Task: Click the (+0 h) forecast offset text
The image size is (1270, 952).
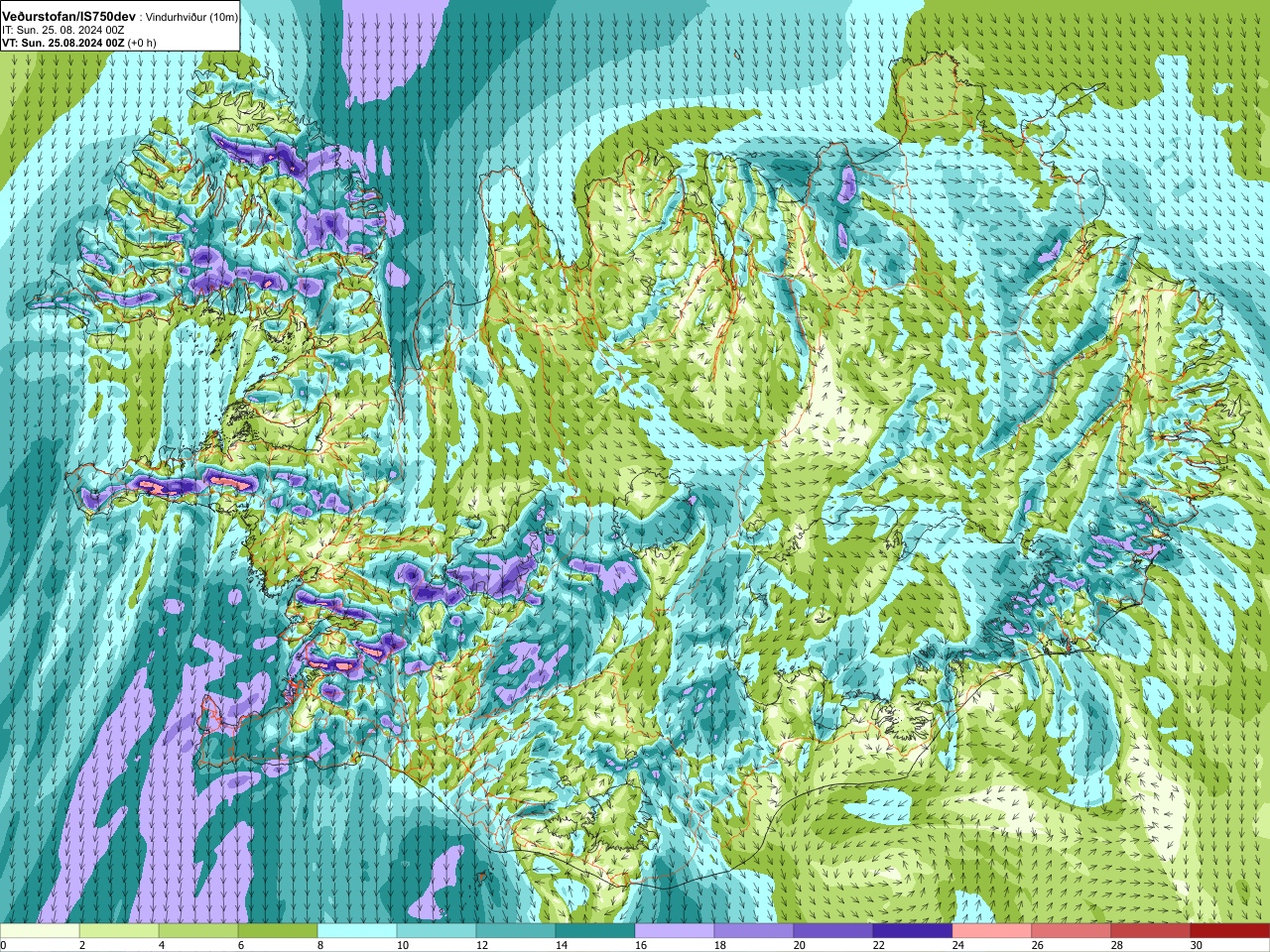Action: [142, 43]
